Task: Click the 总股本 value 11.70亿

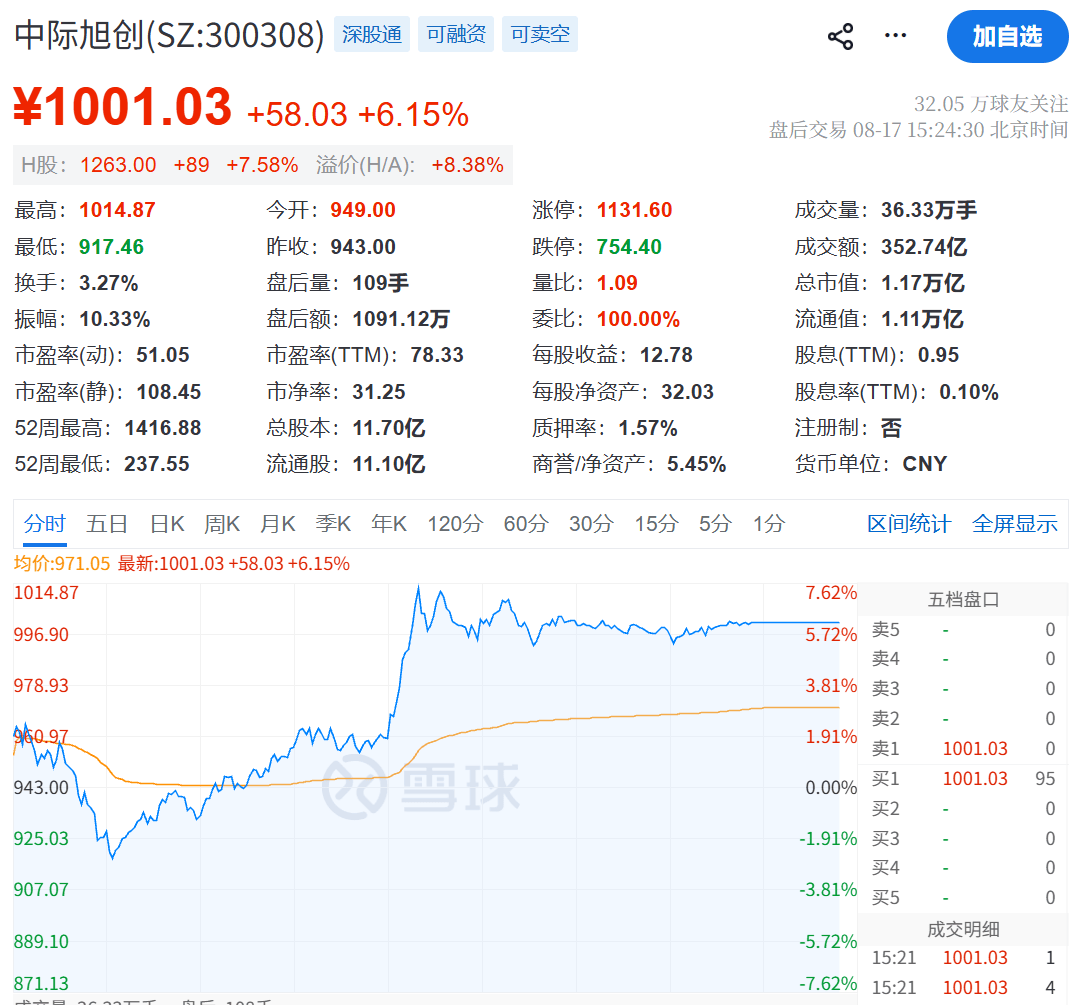Action: click(388, 428)
